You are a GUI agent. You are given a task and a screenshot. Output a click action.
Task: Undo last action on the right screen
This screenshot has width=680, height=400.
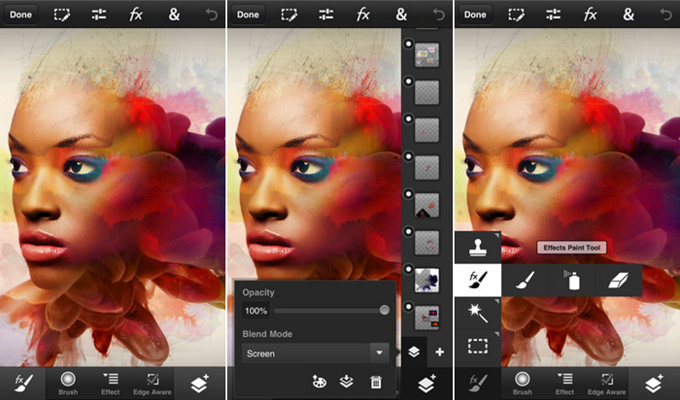coord(666,15)
